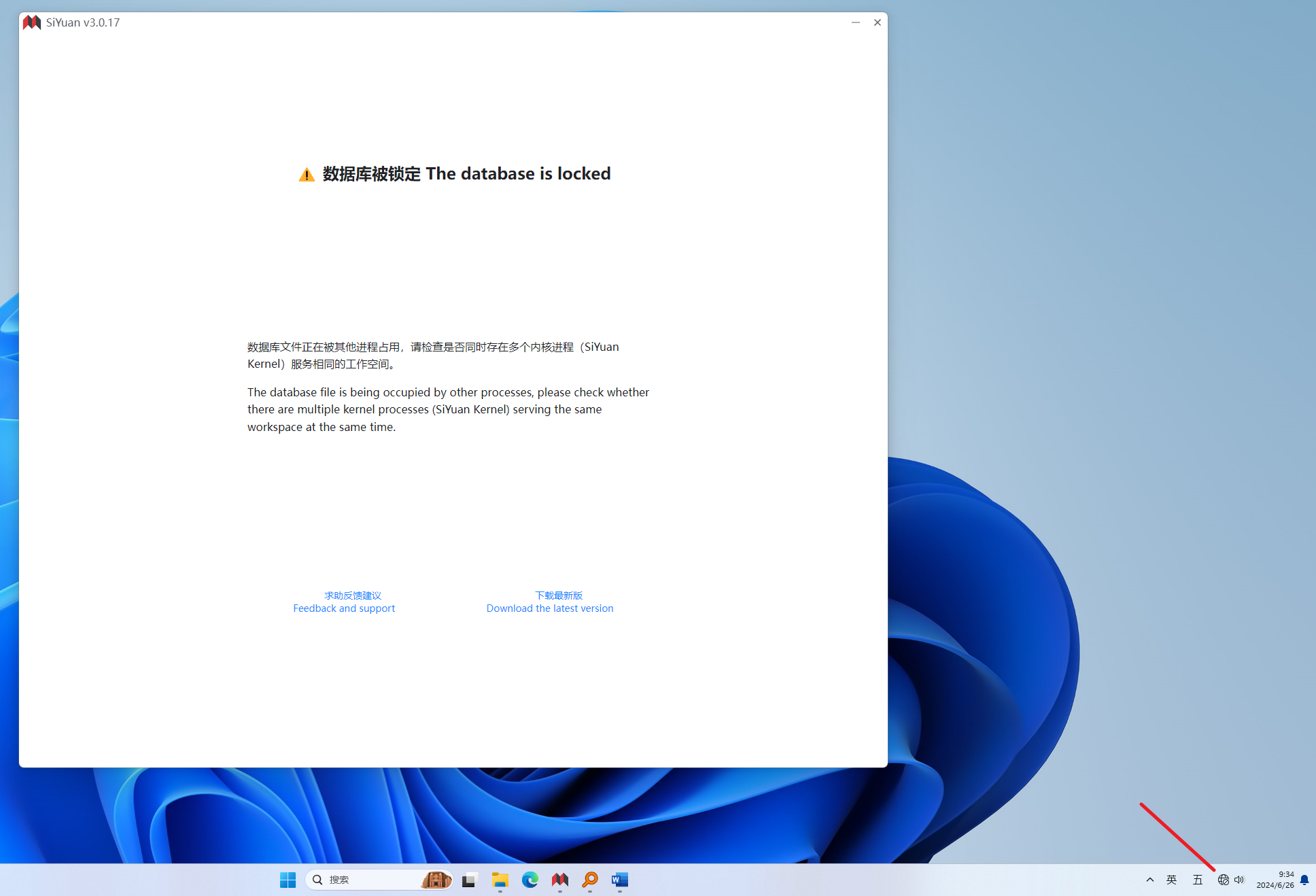Open network settings from system tray
Viewport: 1316px width, 896px height.
tap(1223, 880)
